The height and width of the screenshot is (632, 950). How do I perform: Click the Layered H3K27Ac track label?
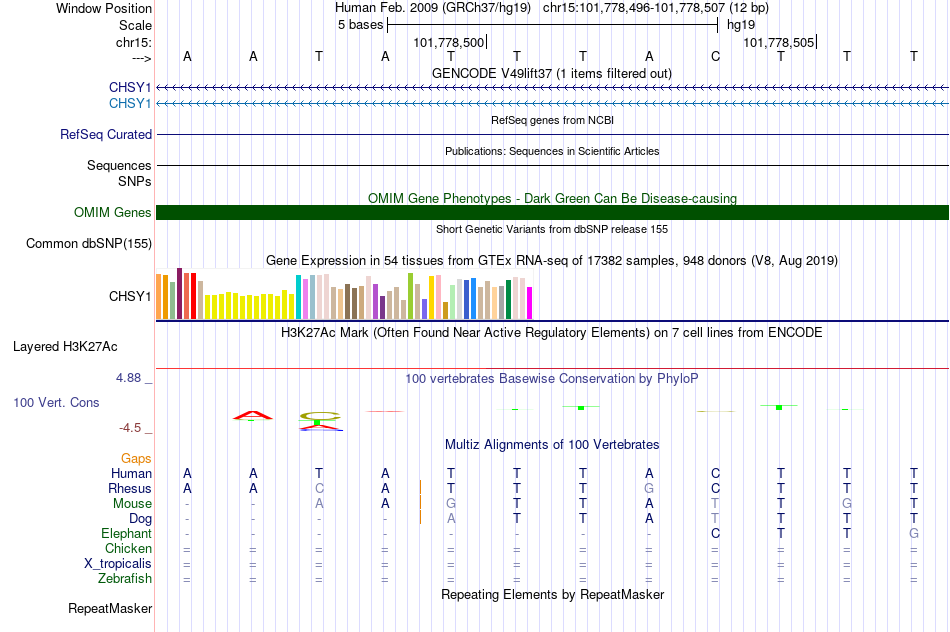point(65,347)
